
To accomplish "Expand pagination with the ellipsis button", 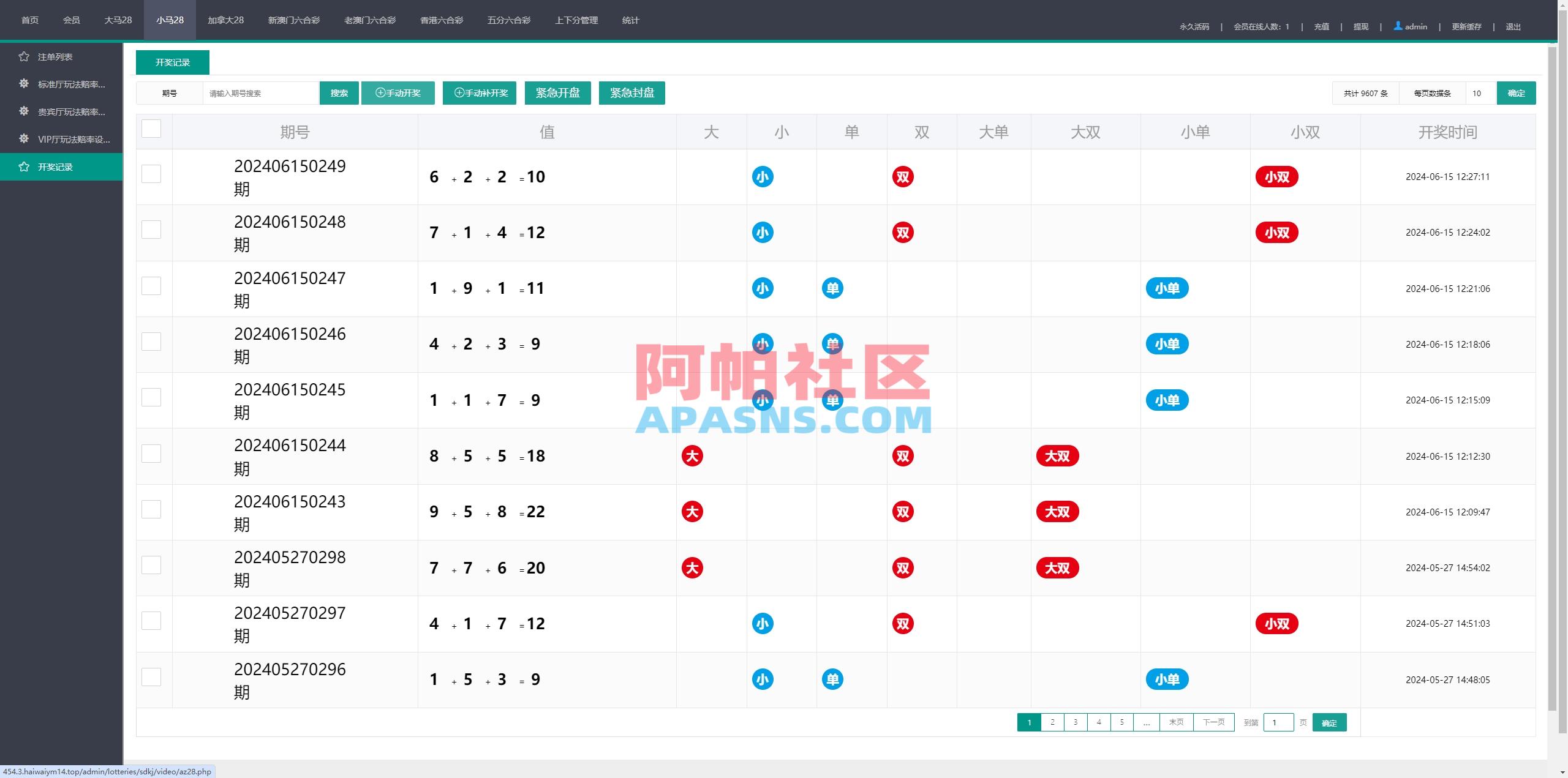I will tap(1146, 722).
